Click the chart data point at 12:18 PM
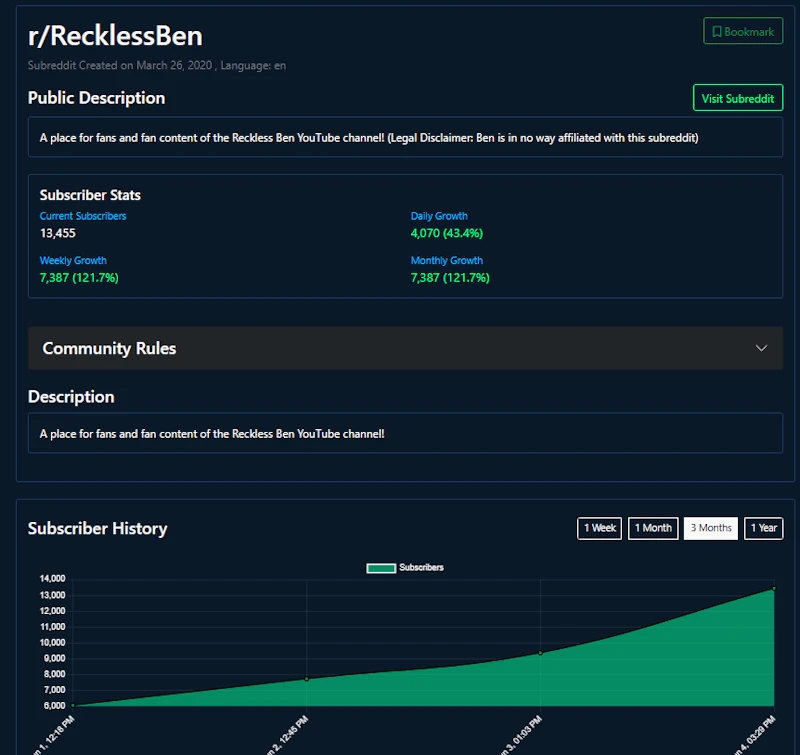 click(73, 706)
